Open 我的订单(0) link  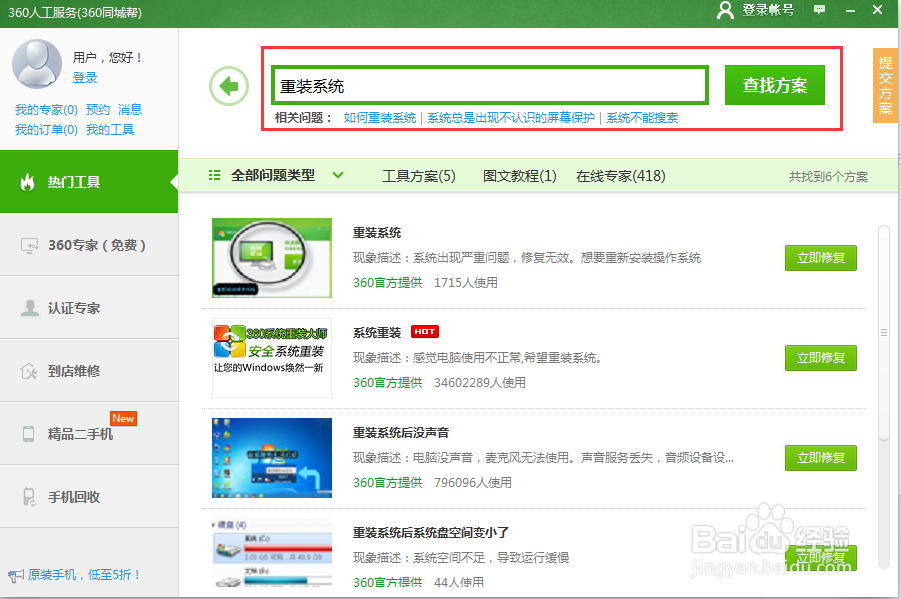tap(46, 129)
